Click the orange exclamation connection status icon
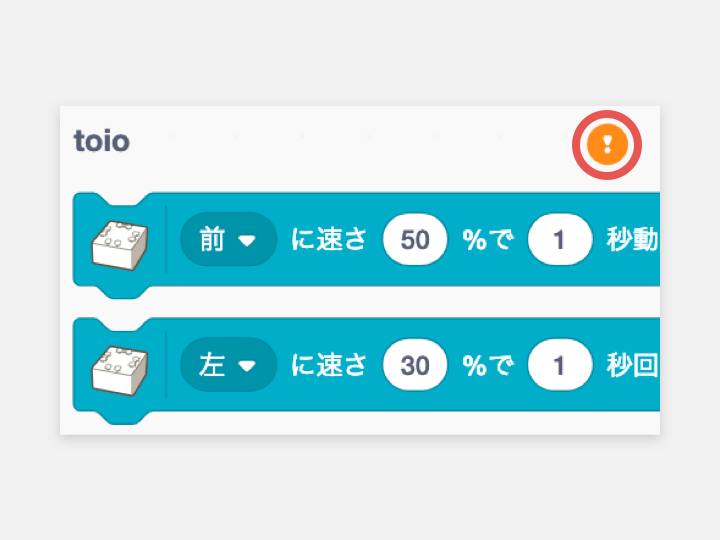The height and width of the screenshot is (540, 720). pos(607,144)
